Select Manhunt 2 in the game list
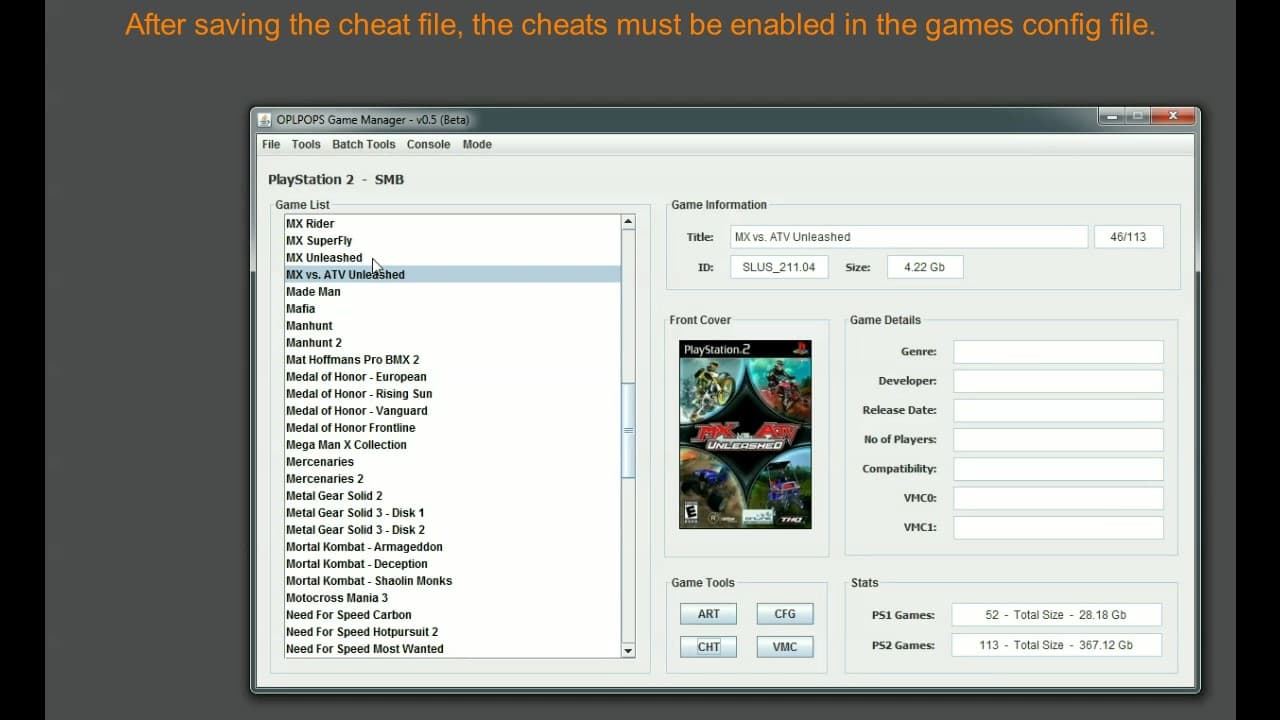 [x=452, y=343]
